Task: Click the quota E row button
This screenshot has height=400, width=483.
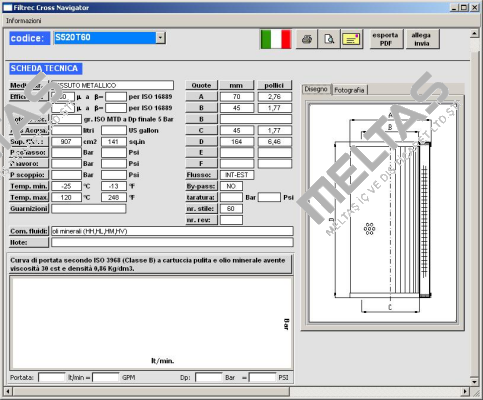Action: [201, 153]
